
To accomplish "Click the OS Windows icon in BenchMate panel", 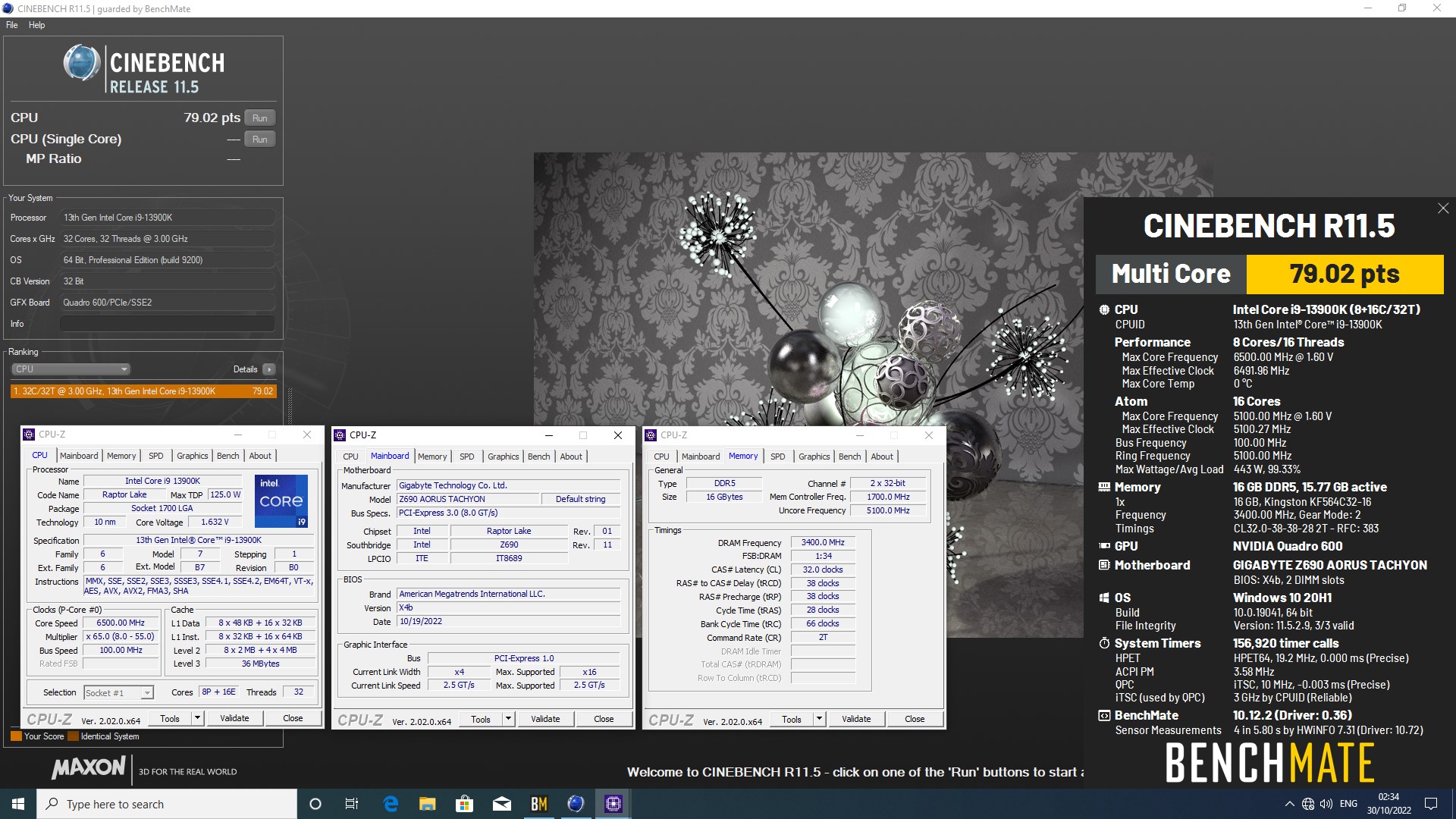I will point(1104,598).
